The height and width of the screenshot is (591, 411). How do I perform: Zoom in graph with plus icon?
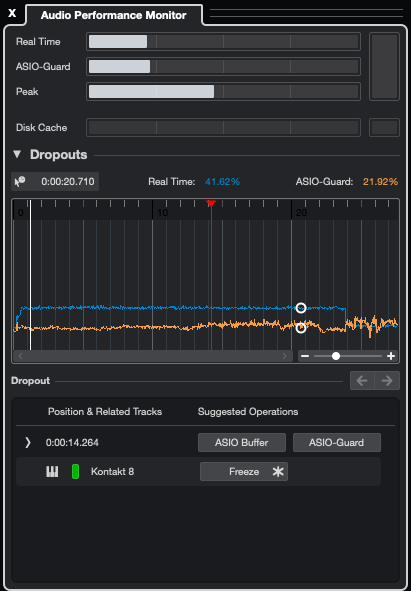391,356
